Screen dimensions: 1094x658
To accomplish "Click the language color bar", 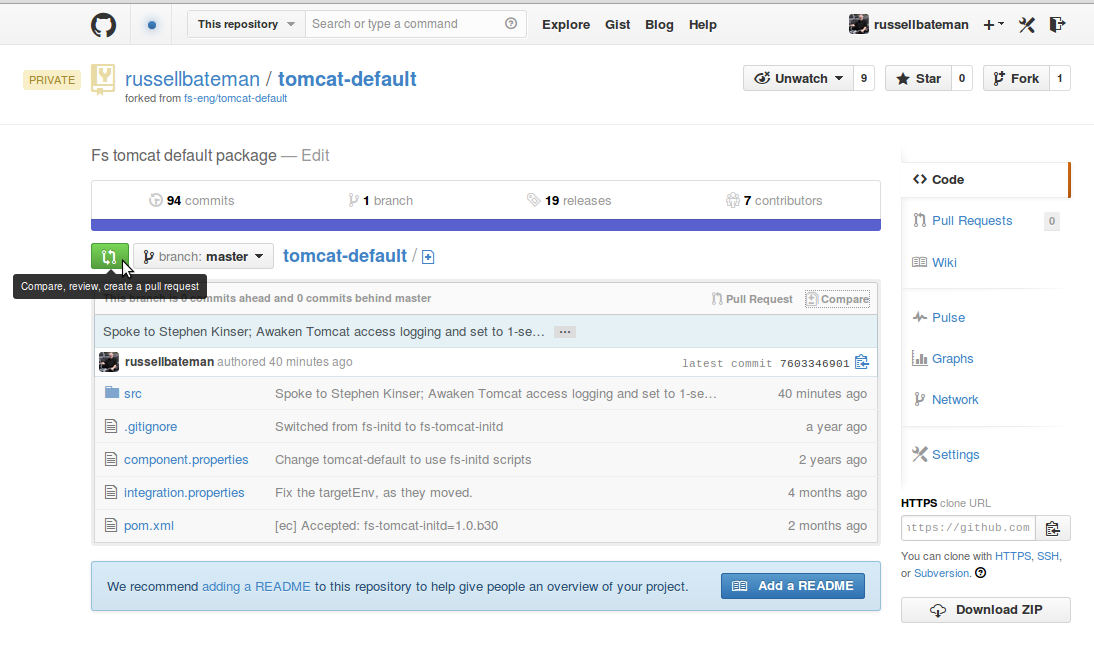I will pyautogui.click(x=486, y=225).
